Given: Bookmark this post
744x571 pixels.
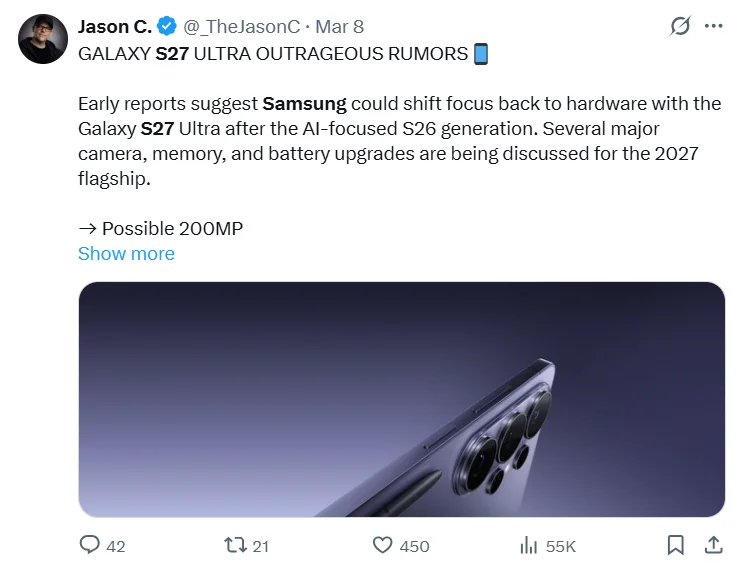Looking at the screenshot, I should pos(676,545).
